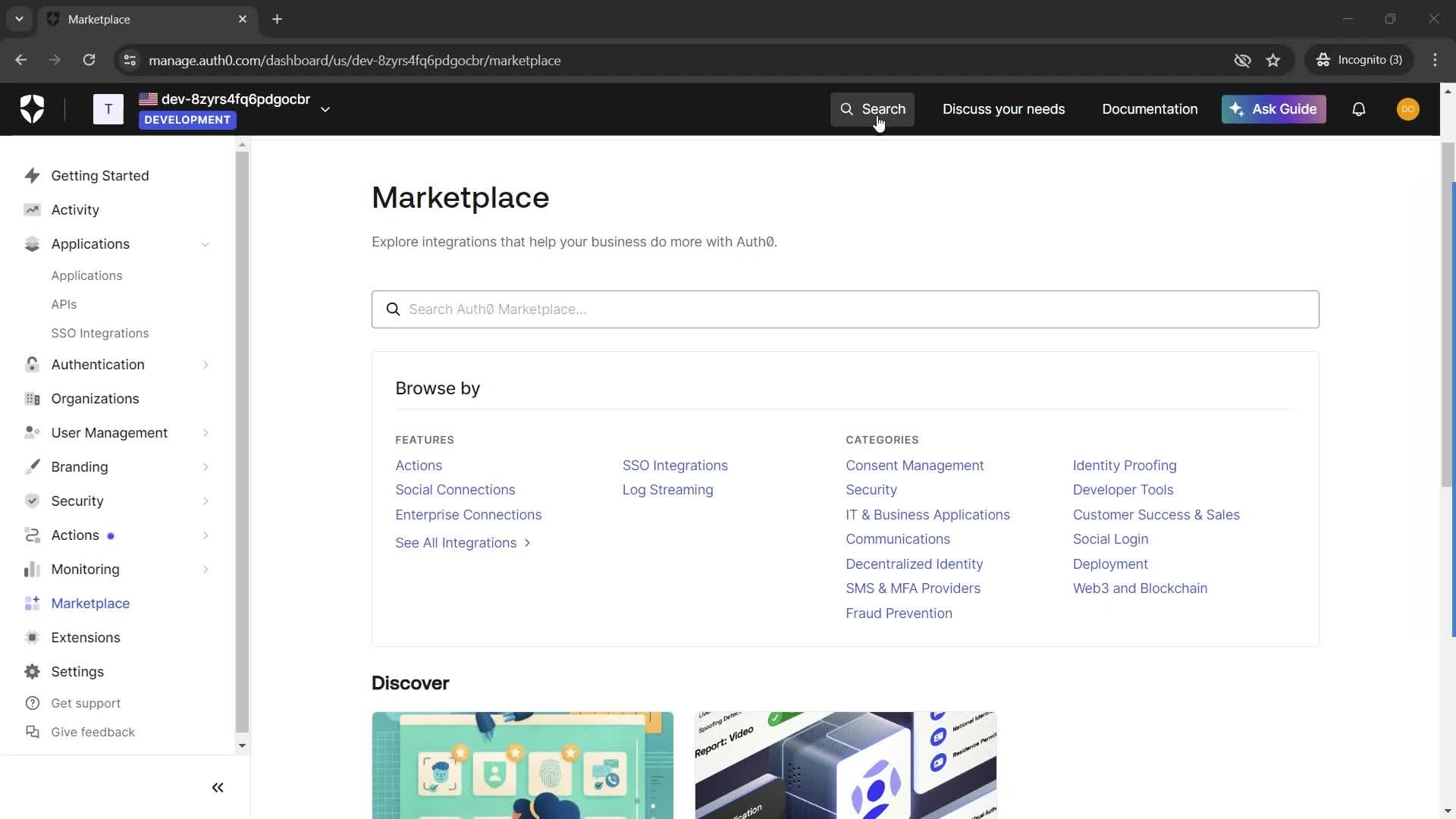1456x819 pixels.
Task: Expand the Security section chevron
Action: click(206, 501)
